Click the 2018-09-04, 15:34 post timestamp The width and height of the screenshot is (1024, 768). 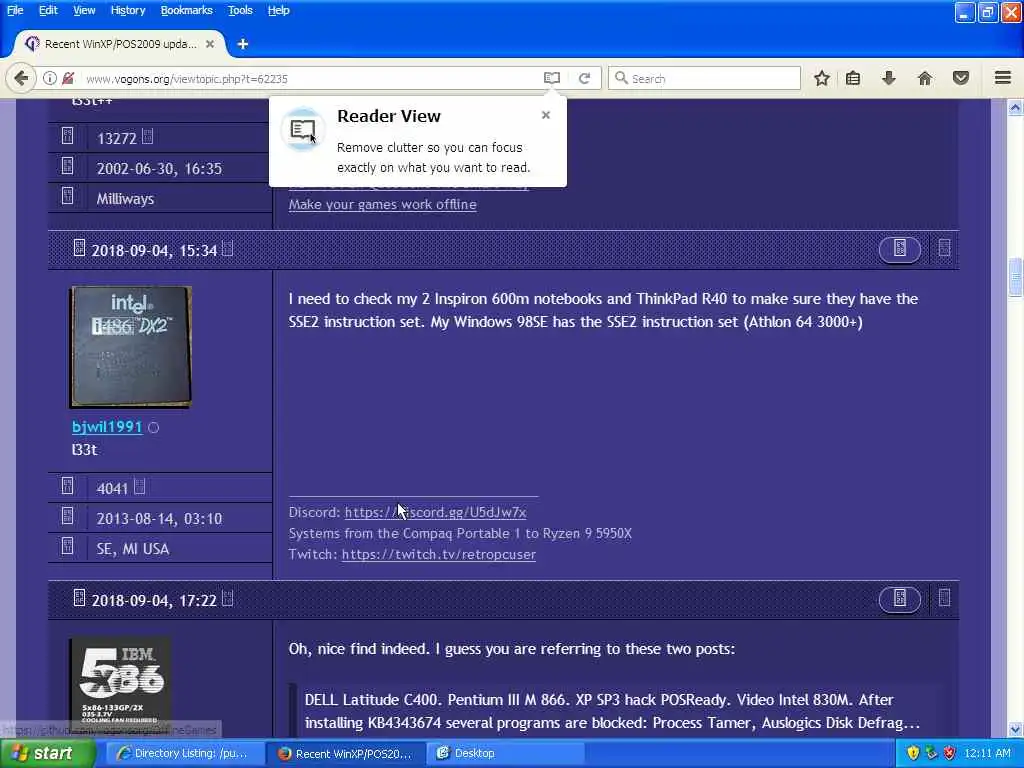click(154, 251)
